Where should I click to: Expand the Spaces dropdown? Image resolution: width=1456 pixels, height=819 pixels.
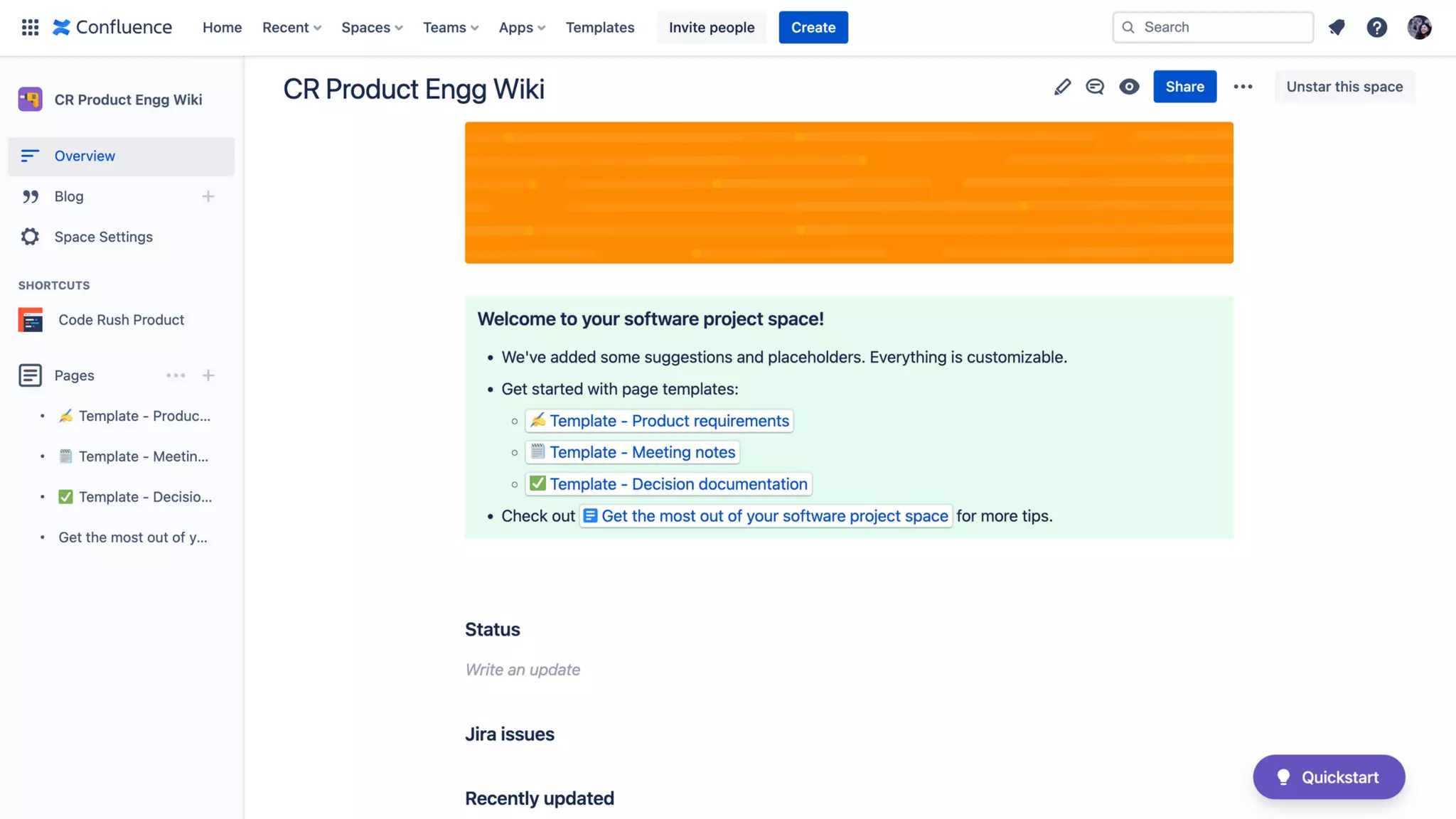[x=372, y=28]
